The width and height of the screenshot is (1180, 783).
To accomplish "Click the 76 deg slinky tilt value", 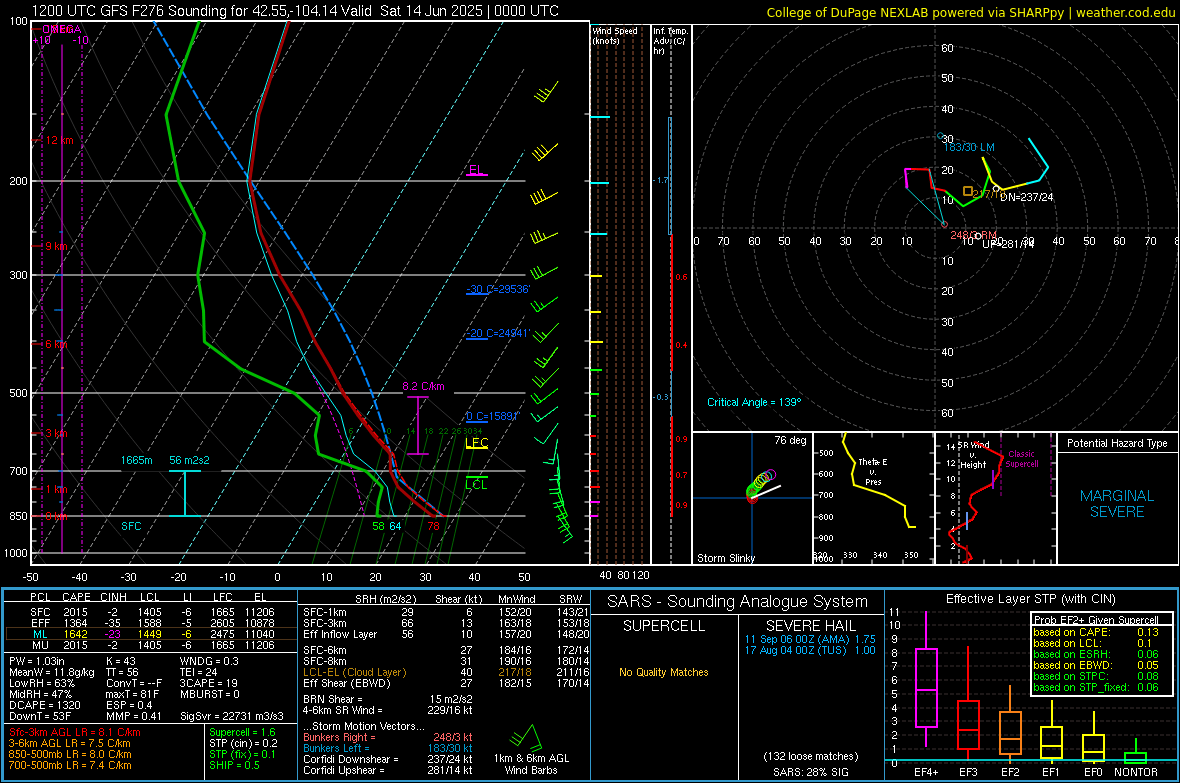I will pyautogui.click(x=790, y=440).
